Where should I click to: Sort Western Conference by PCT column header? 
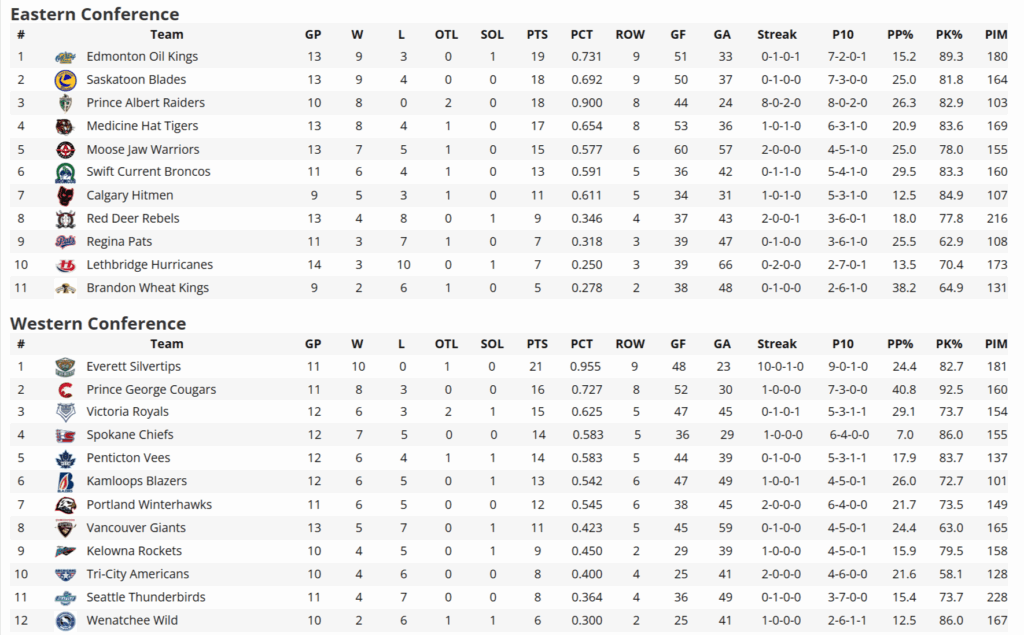[x=582, y=343]
